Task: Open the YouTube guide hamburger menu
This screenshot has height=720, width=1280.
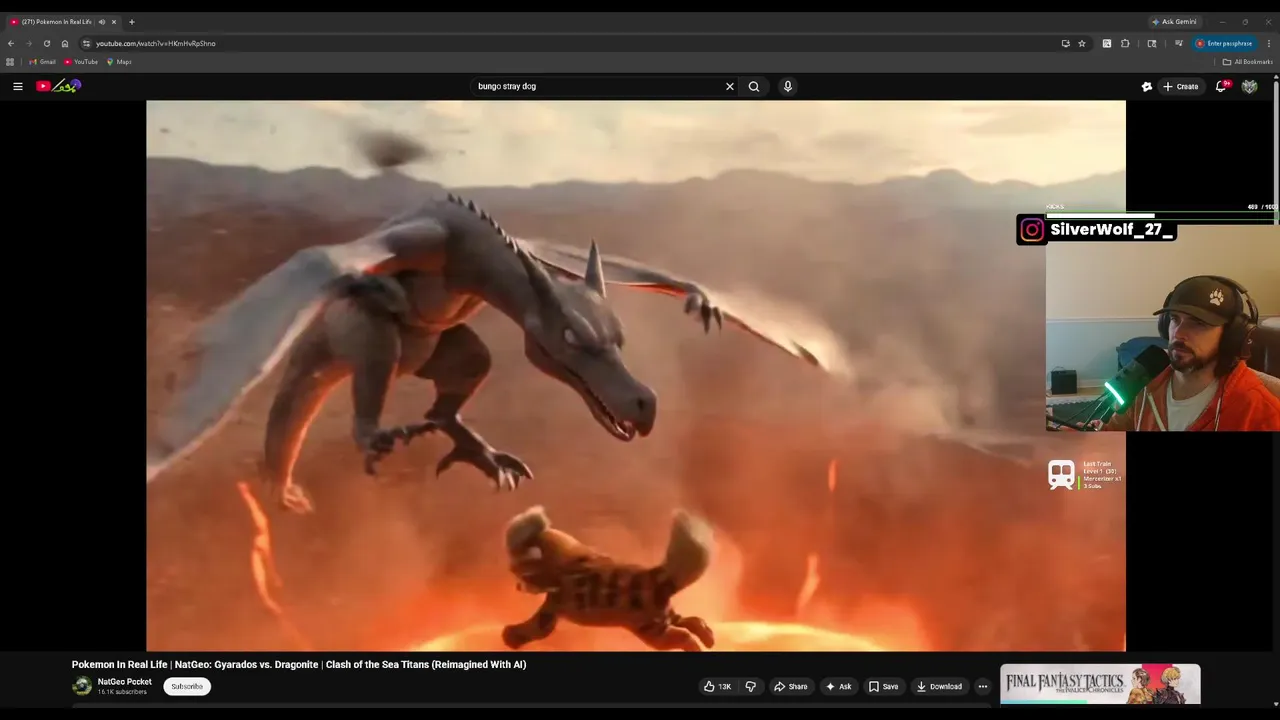Action: coord(18,86)
